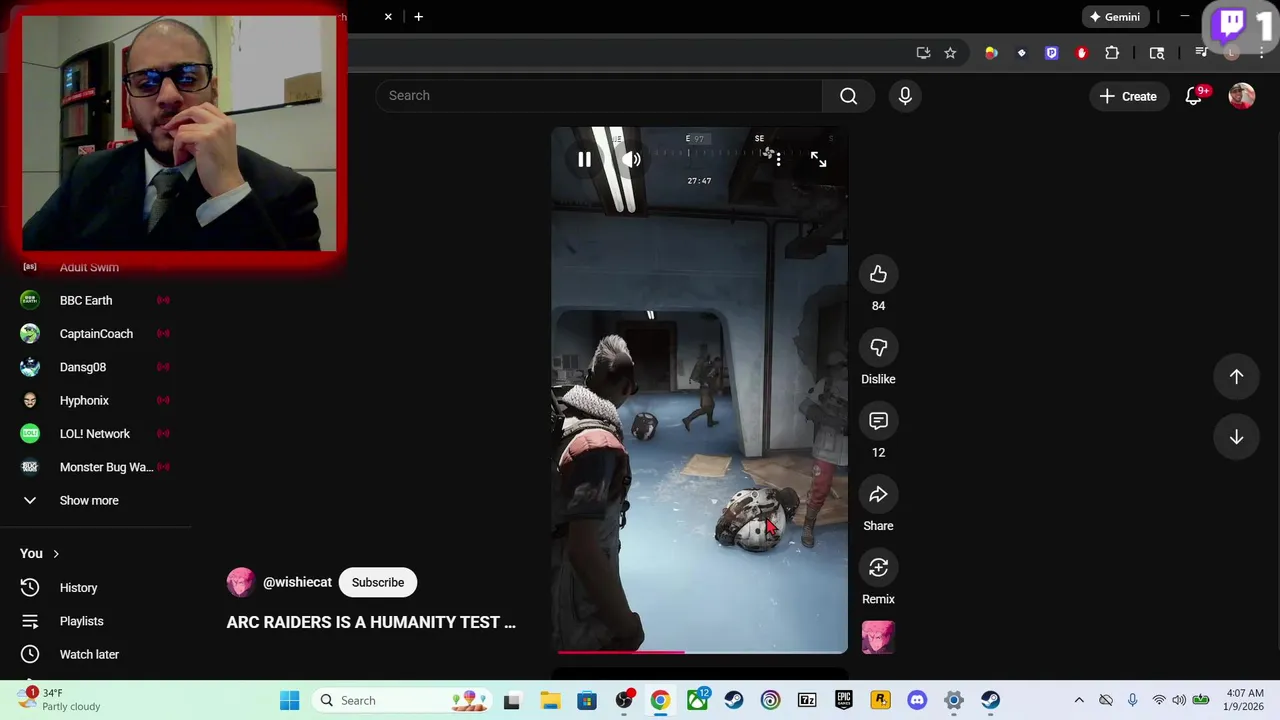
Task: Open Discord from the taskbar
Action: pyautogui.click(x=917, y=700)
